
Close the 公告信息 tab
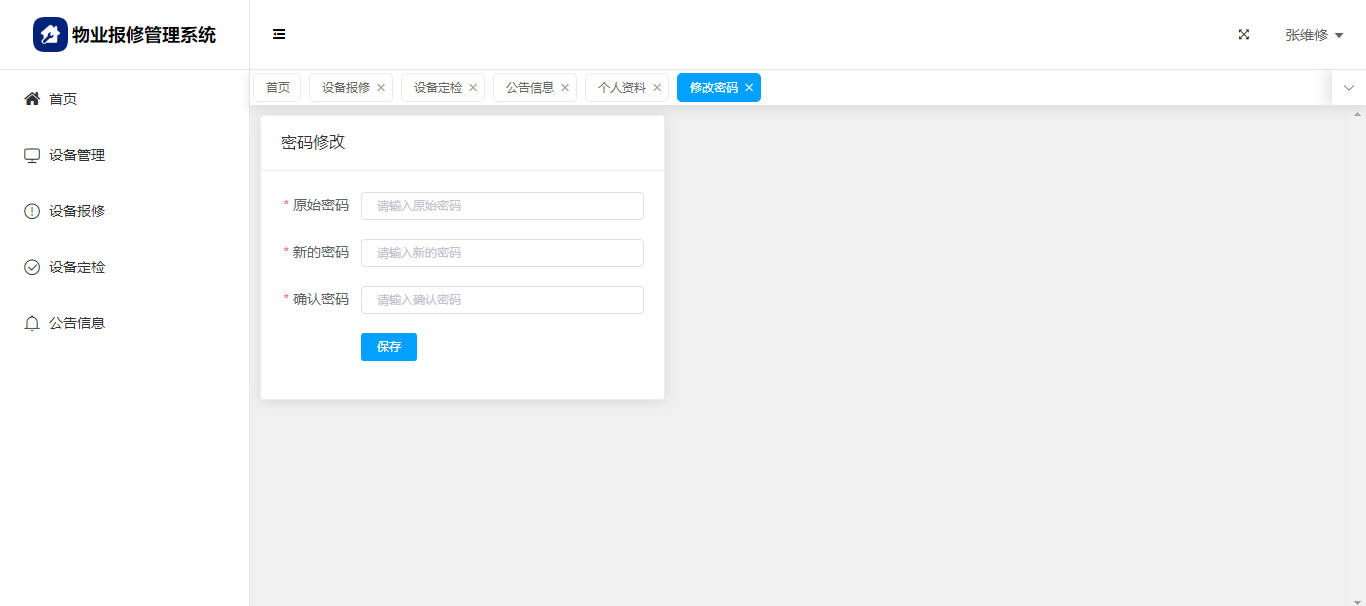point(565,88)
